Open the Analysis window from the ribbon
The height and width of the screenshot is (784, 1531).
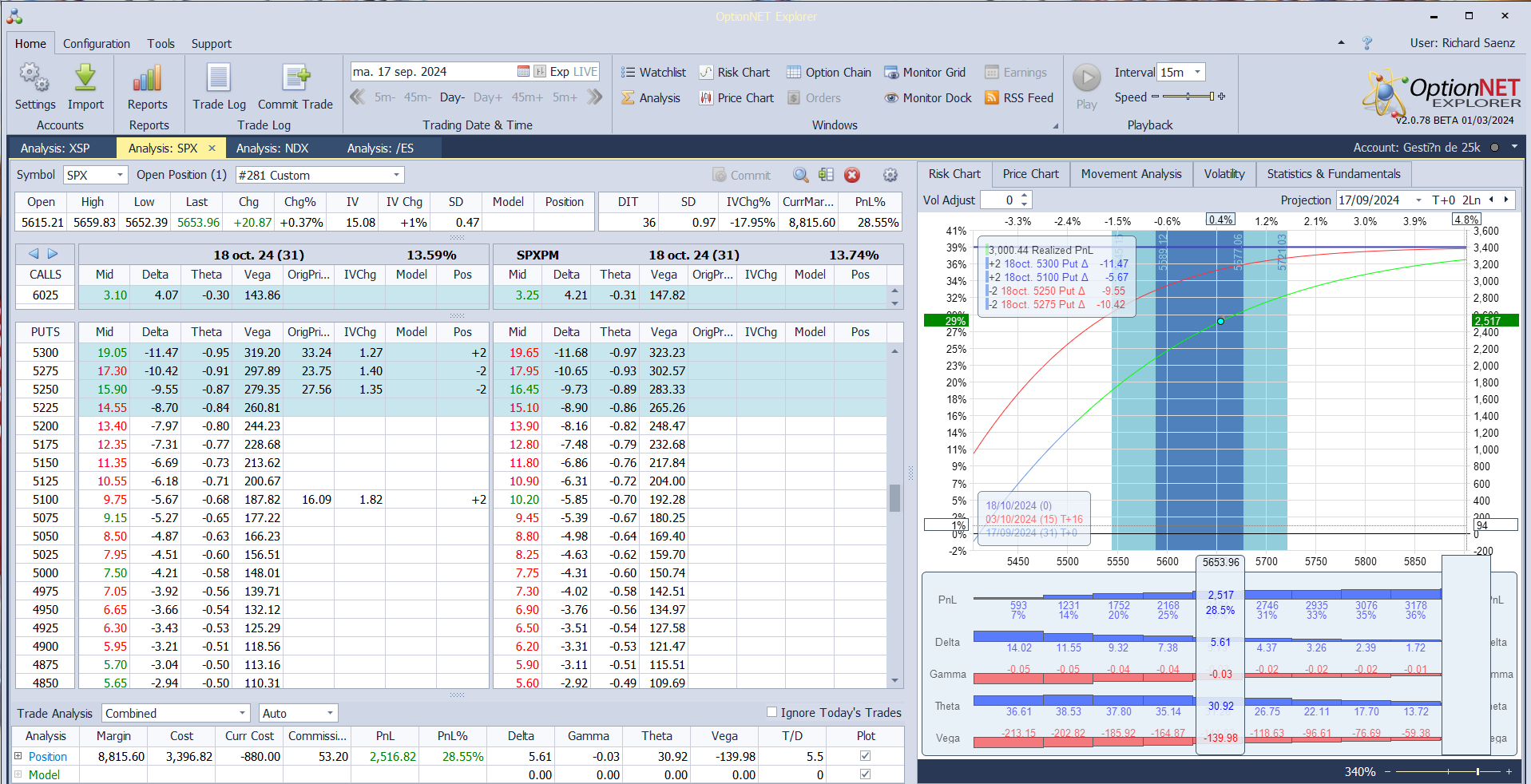click(x=651, y=98)
